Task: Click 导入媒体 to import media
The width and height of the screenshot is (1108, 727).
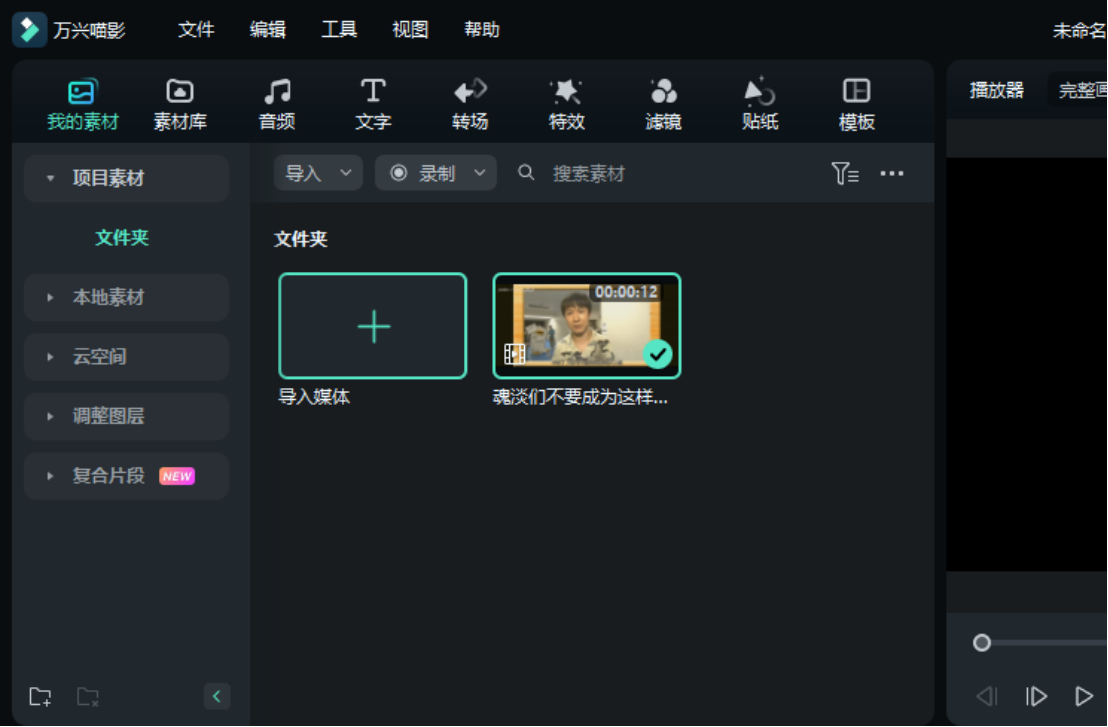Action: 372,325
